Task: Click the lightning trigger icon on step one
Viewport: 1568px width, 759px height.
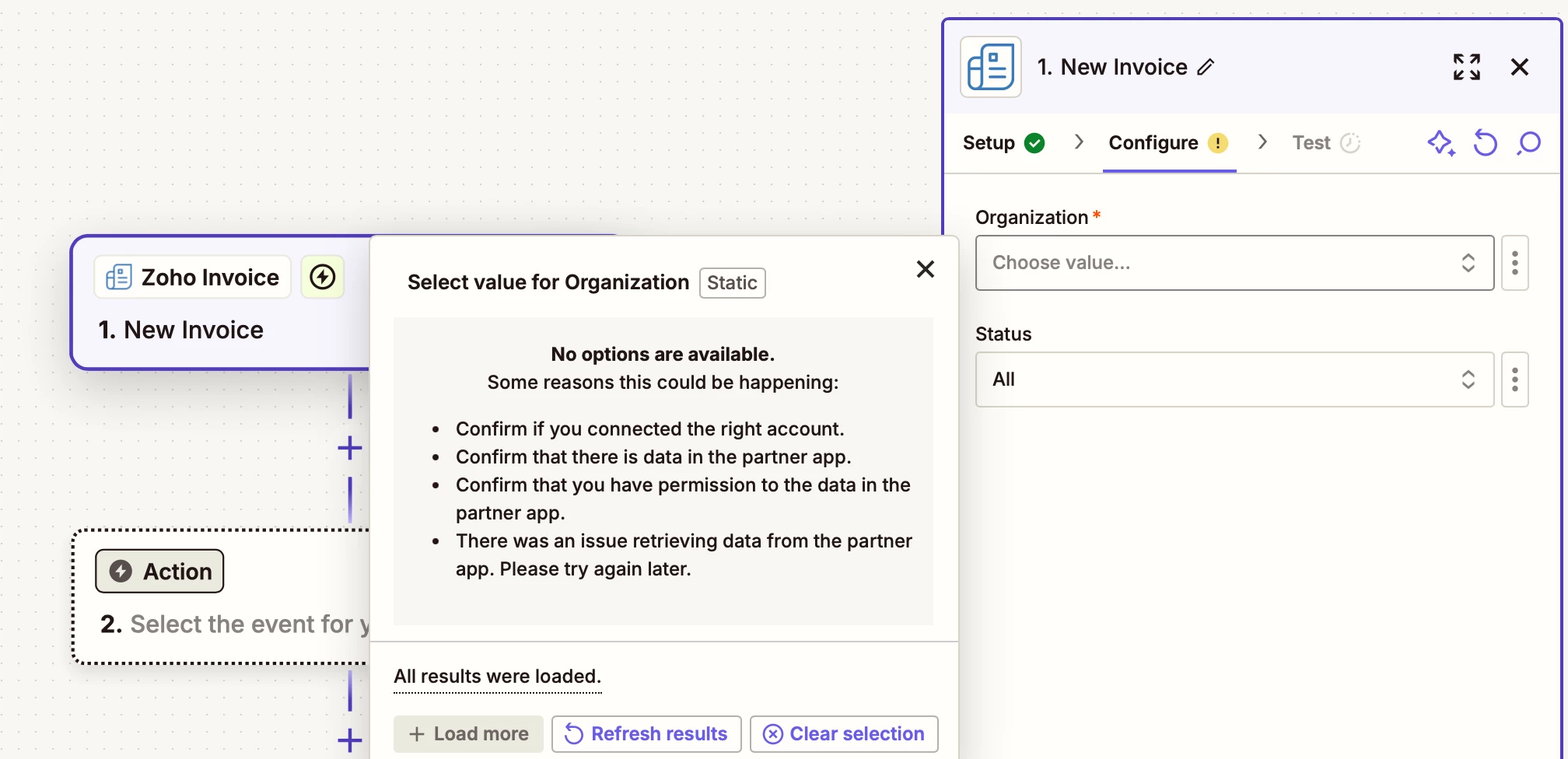Action: 323,277
